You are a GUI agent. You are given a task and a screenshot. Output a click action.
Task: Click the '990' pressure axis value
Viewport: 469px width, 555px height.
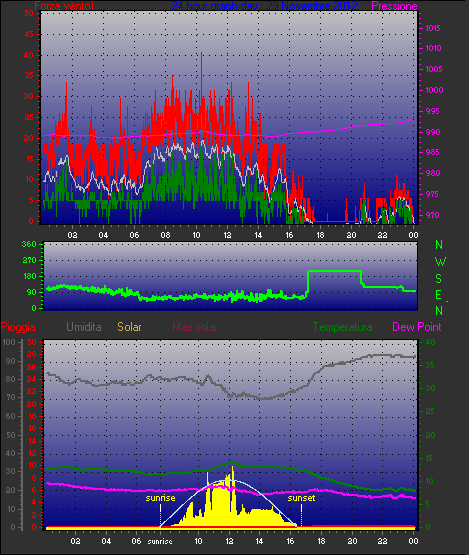click(x=433, y=132)
